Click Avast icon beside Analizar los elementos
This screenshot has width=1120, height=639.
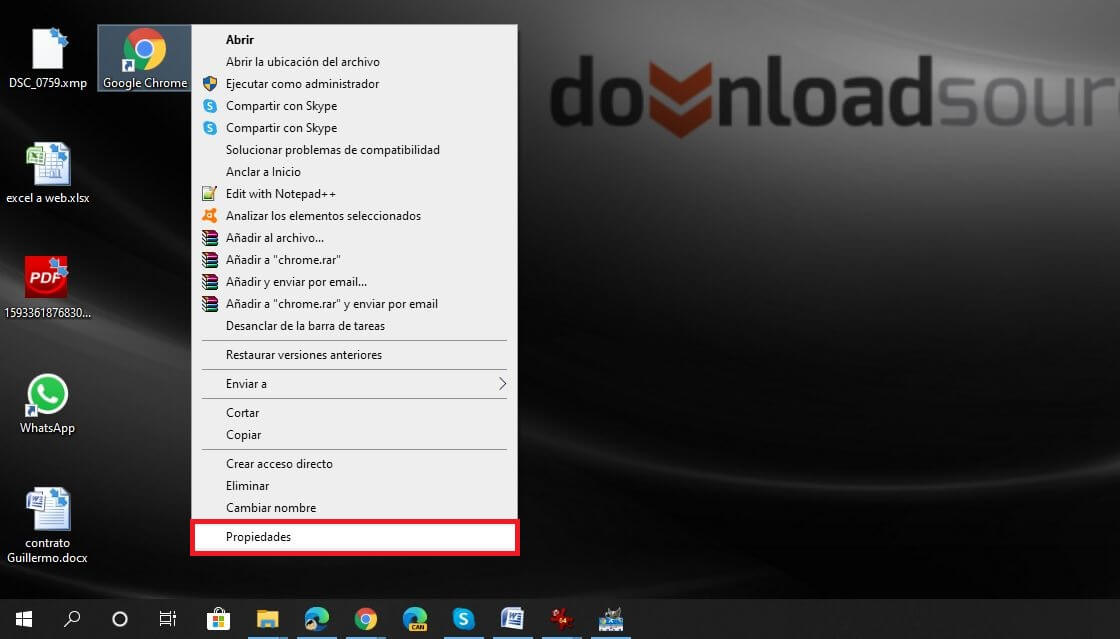pos(209,216)
